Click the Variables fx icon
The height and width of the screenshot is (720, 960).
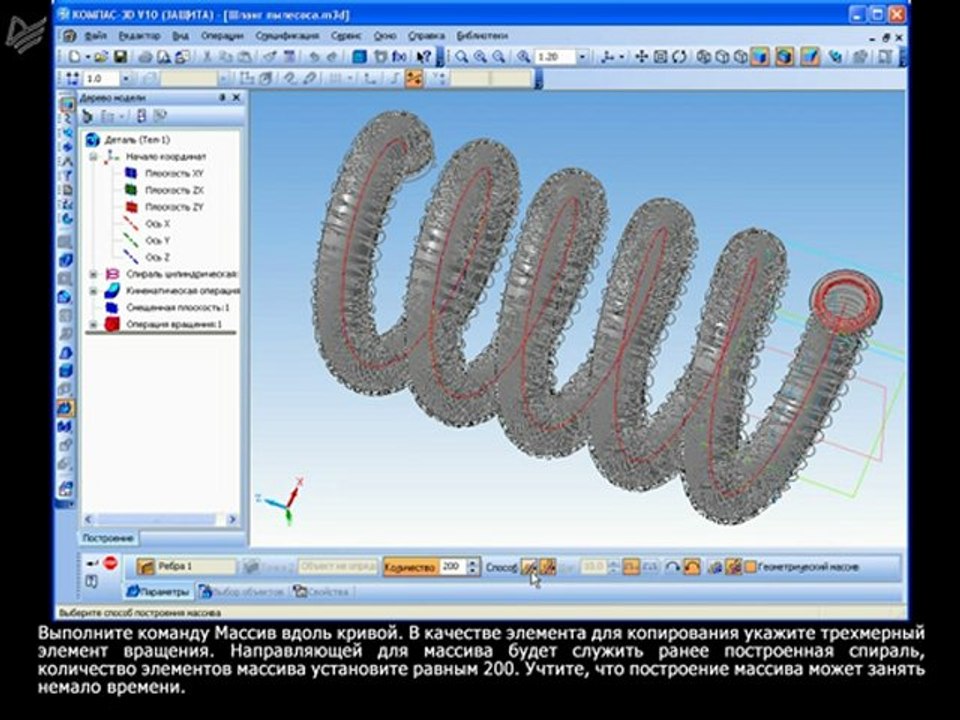point(400,57)
